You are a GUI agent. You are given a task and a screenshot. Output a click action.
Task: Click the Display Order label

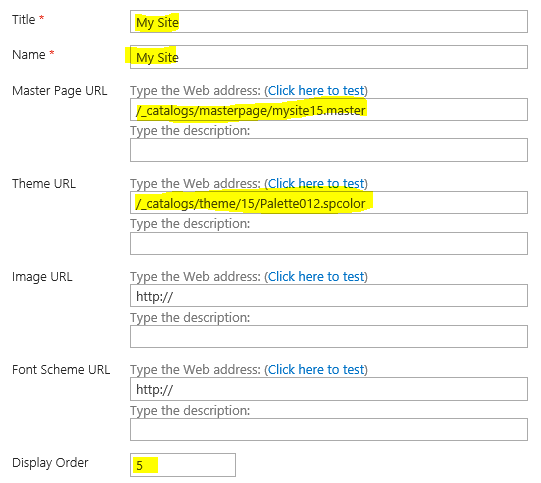(x=50, y=463)
